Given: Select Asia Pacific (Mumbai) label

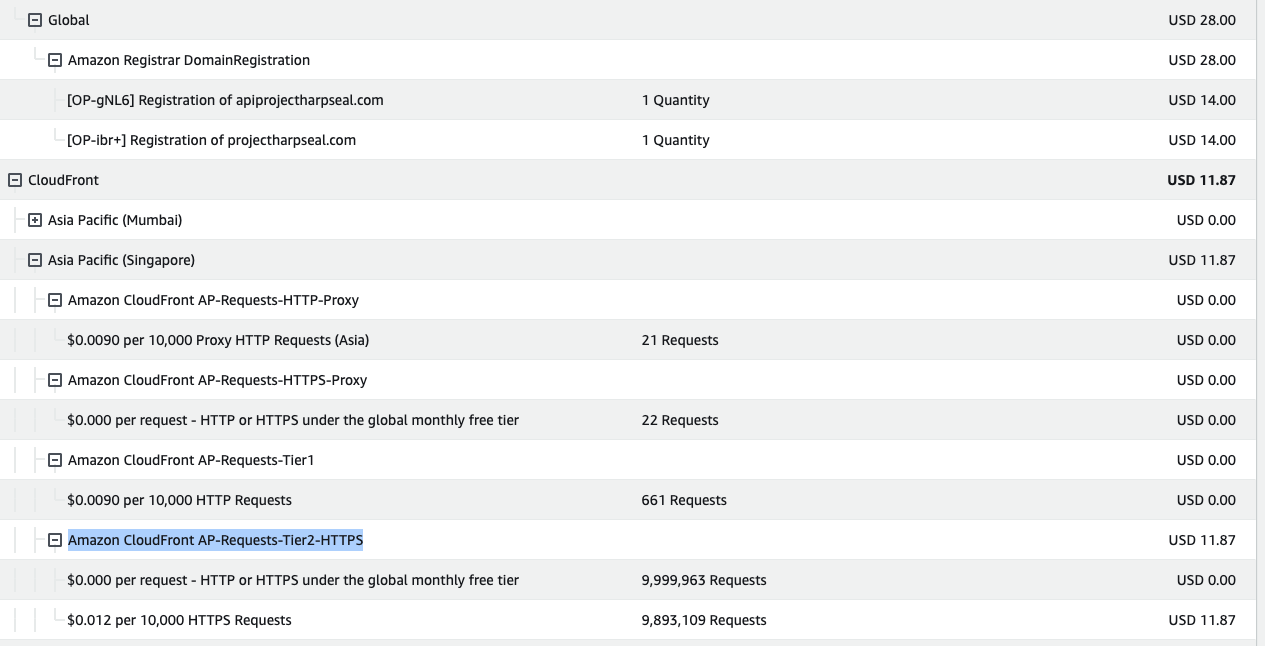Looking at the screenshot, I should pos(115,220).
